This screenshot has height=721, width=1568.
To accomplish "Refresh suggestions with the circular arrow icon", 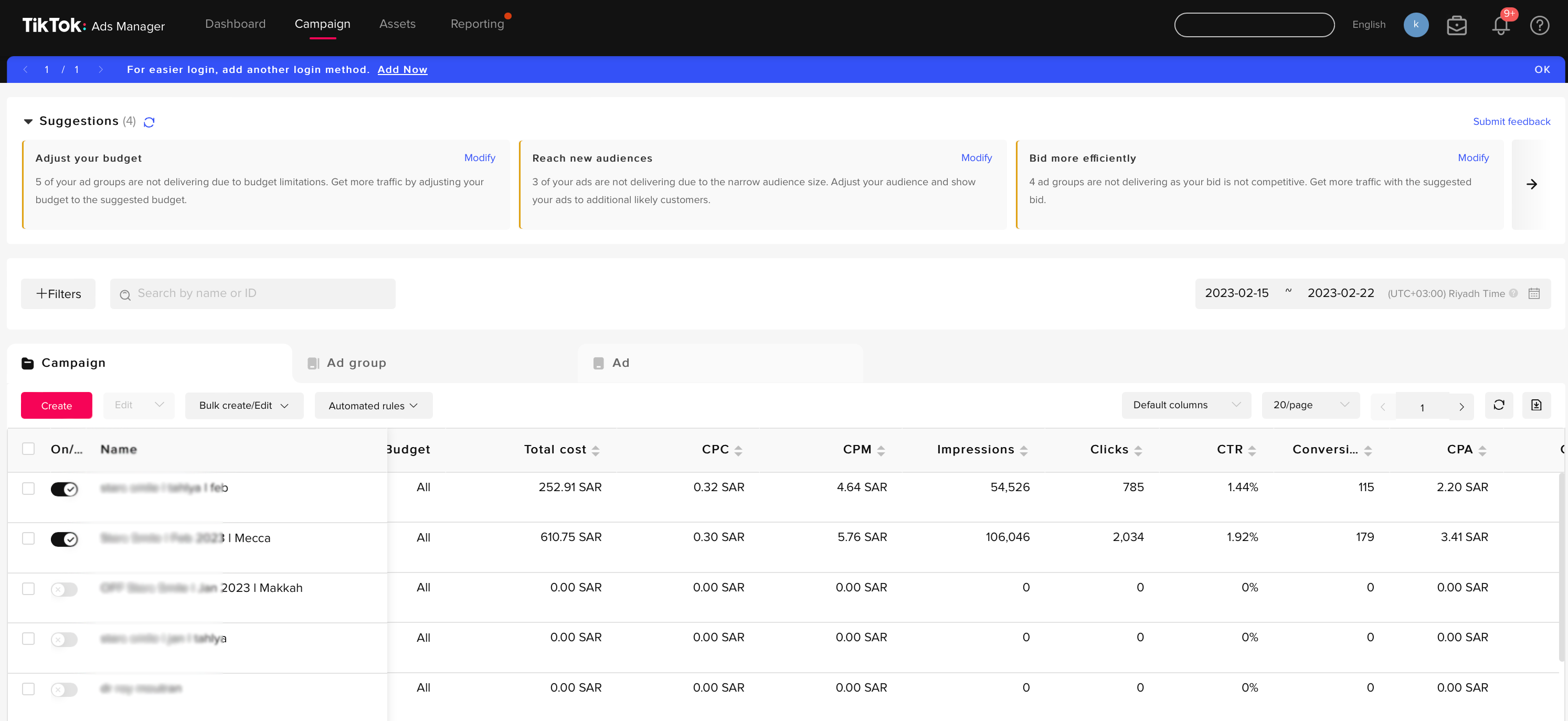I will [x=149, y=122].
